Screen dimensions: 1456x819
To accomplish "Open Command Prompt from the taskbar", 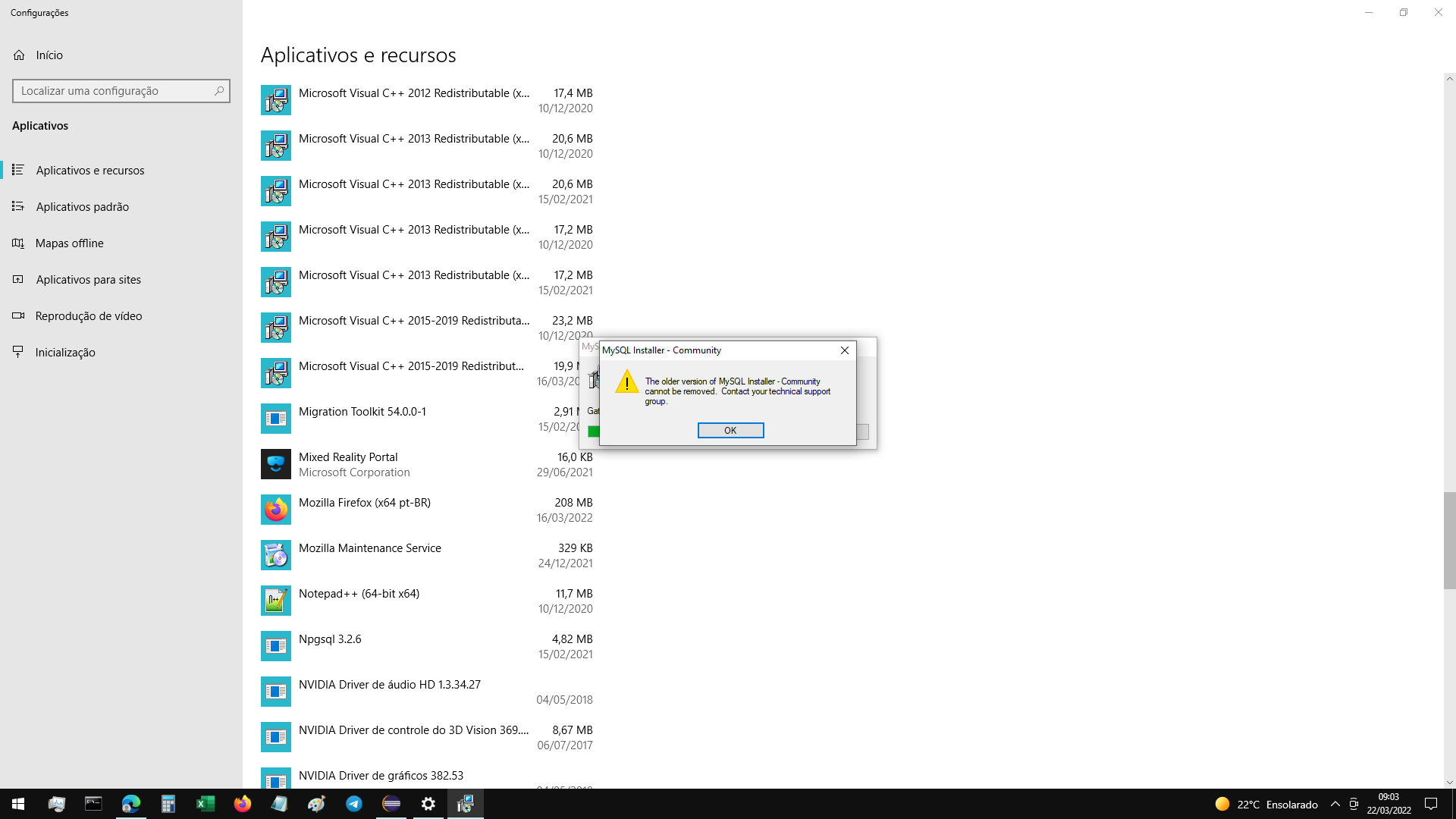I will click(x=93, y=804).
